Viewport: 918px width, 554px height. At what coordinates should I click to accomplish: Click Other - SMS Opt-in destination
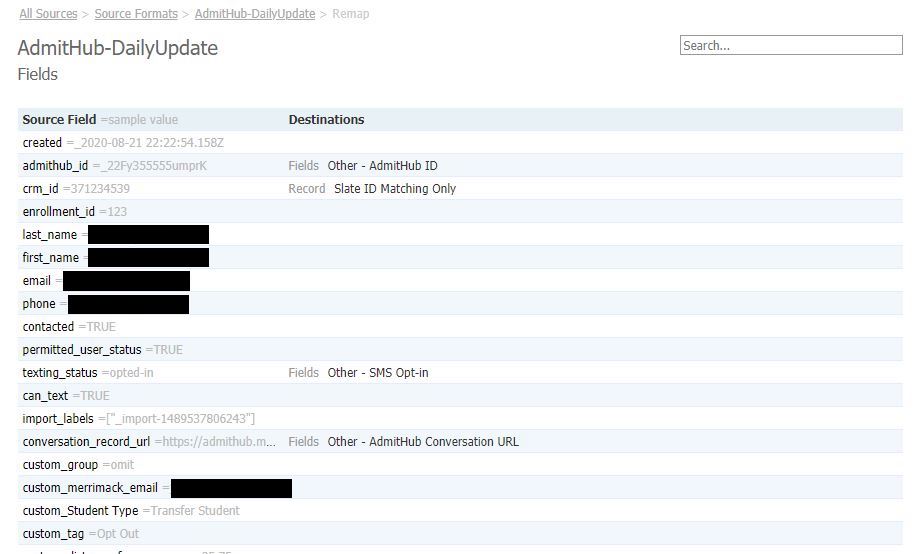pyautogui.click(x=378, y=372)
